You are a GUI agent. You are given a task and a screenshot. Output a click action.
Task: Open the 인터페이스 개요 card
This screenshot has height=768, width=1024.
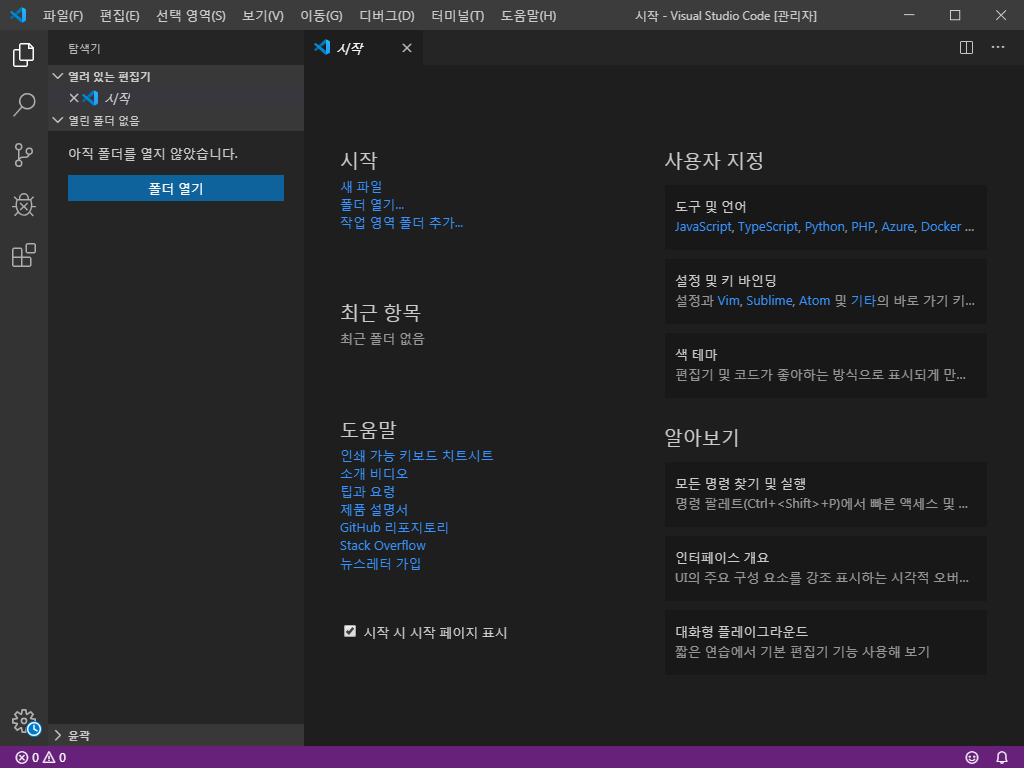point(825,568)
